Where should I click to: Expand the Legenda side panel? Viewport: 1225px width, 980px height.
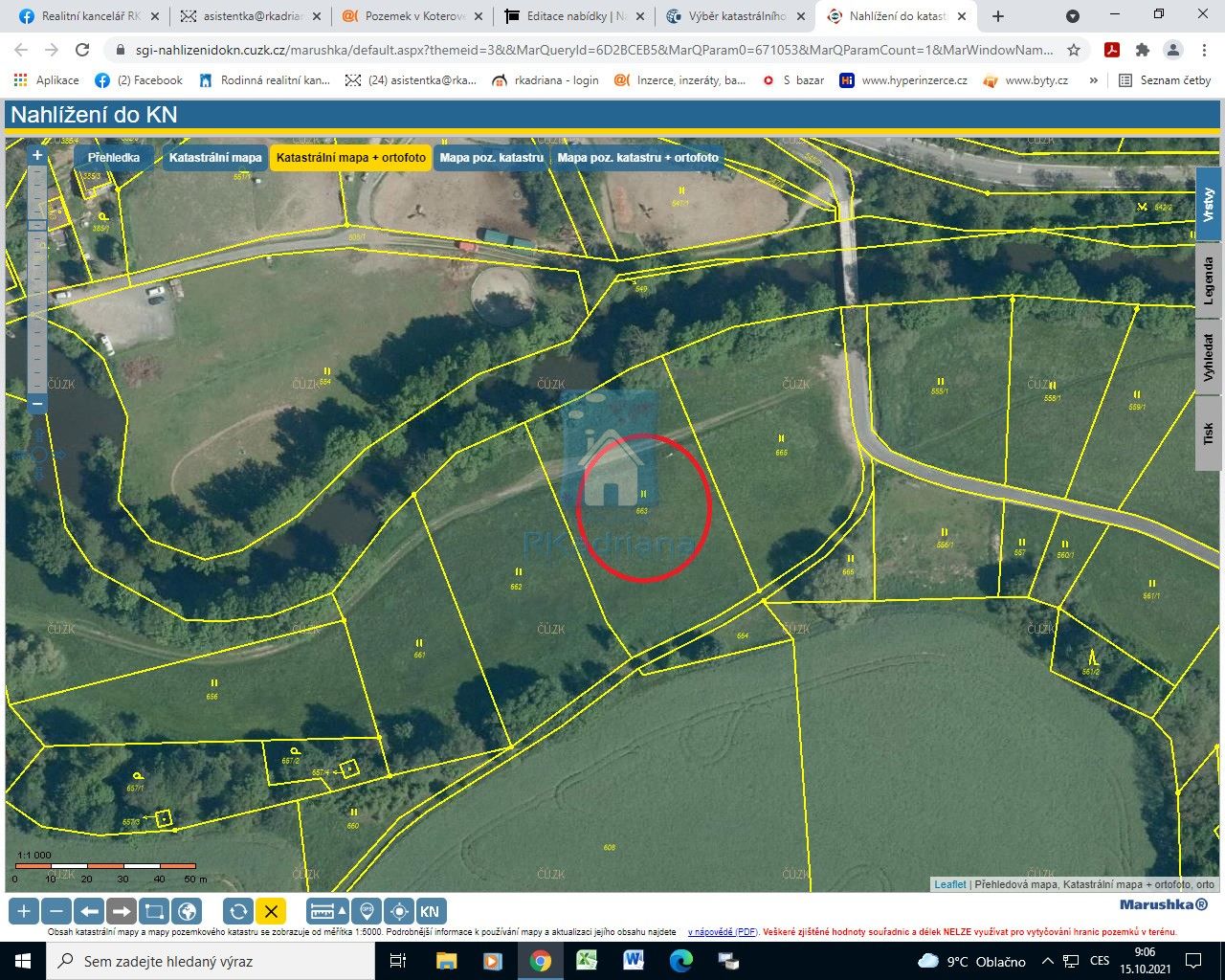tap(1209, 280)
